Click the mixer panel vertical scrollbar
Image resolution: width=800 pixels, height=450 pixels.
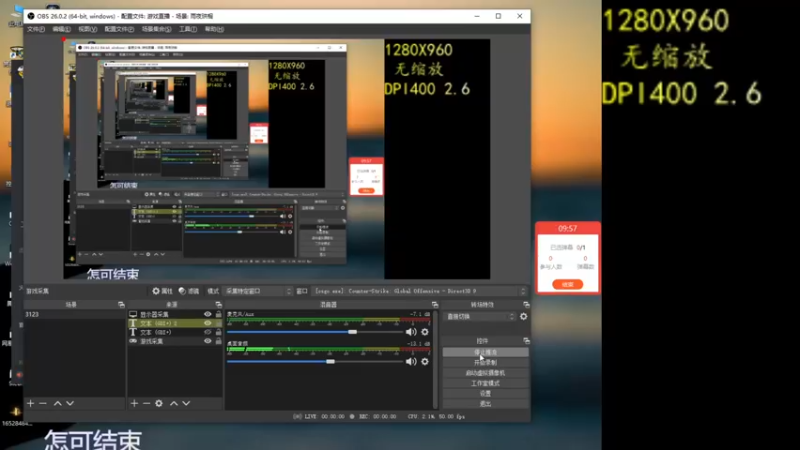tap(435, 359)
